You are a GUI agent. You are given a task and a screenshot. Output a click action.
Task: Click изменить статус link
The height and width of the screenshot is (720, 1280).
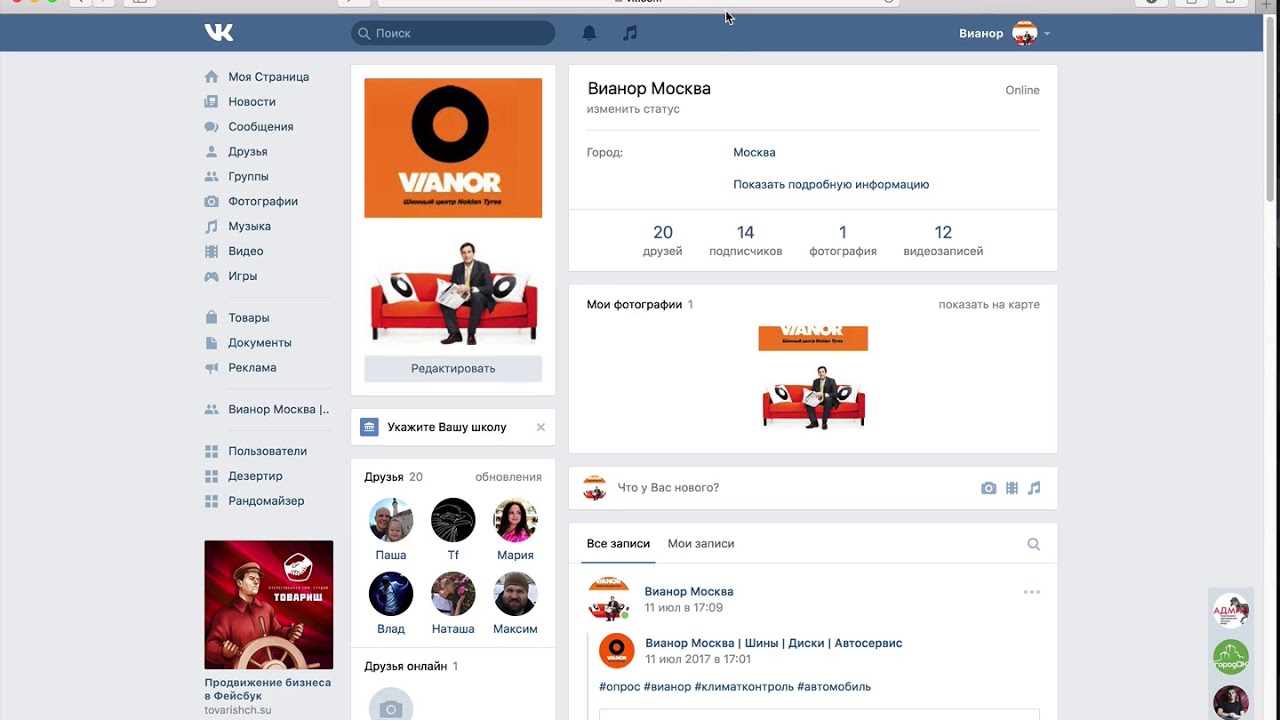coord(633,109)
